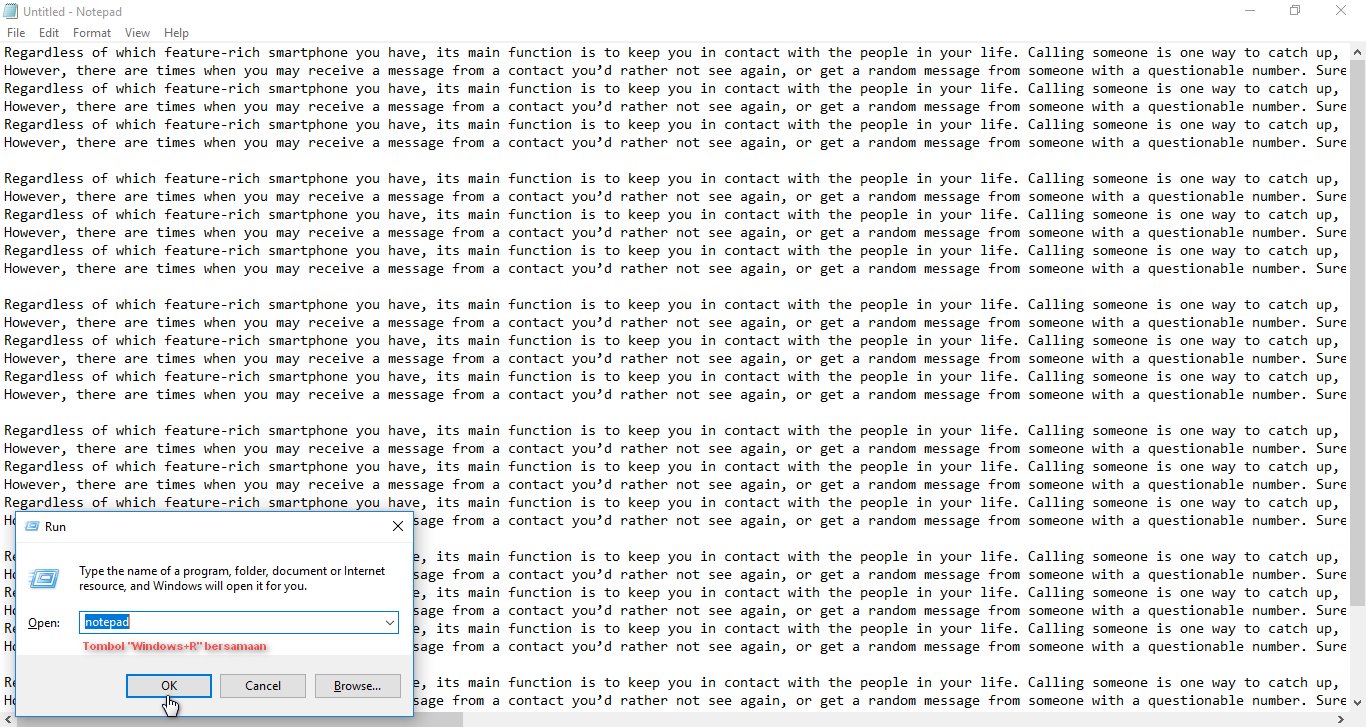Viewport: 1366px width, 727px height.
Task: Close the Run dialog with its X
Action: [x=397, y=526]
